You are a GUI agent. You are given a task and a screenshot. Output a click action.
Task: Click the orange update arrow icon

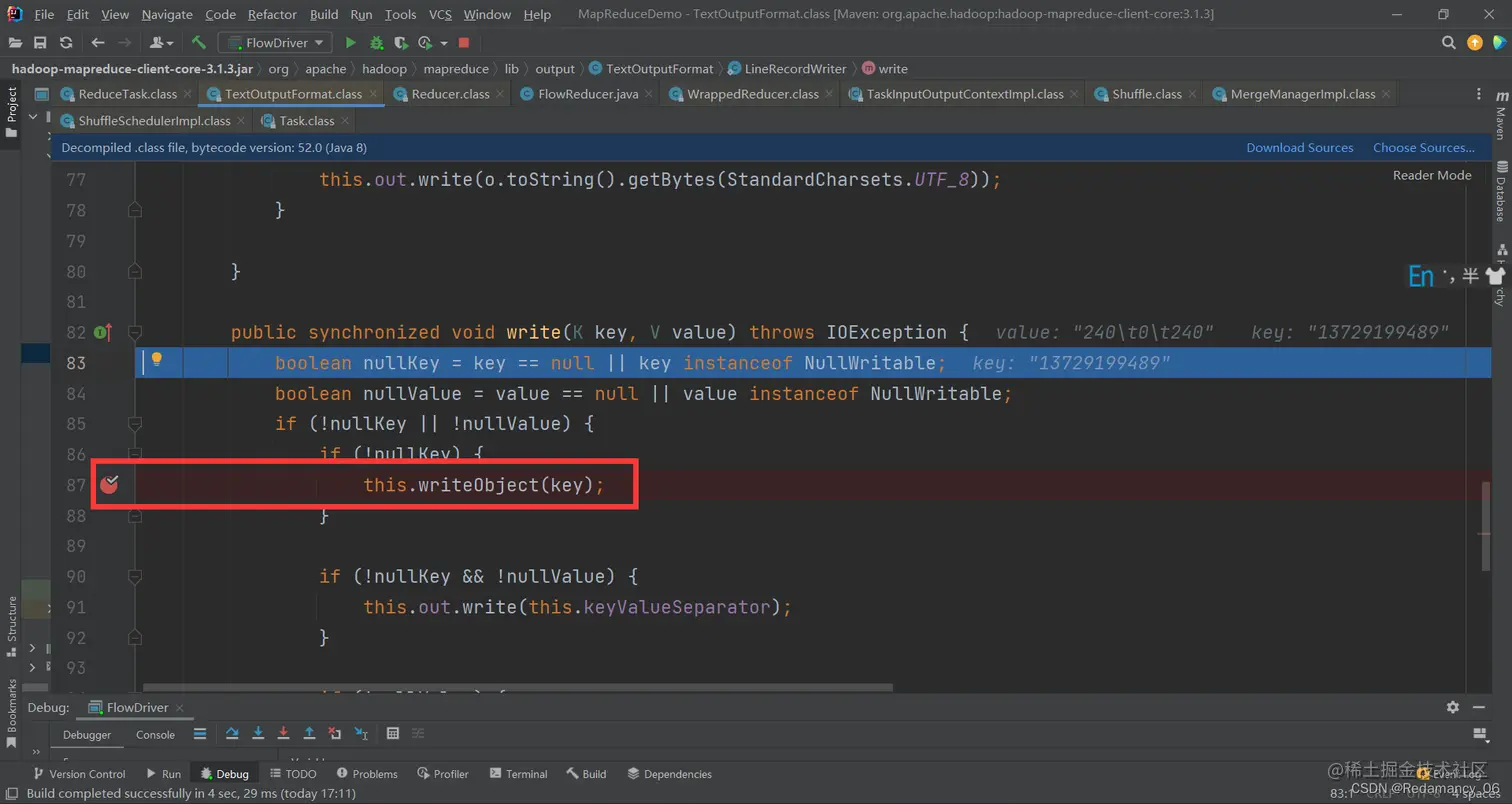(x=1475, y=43)
